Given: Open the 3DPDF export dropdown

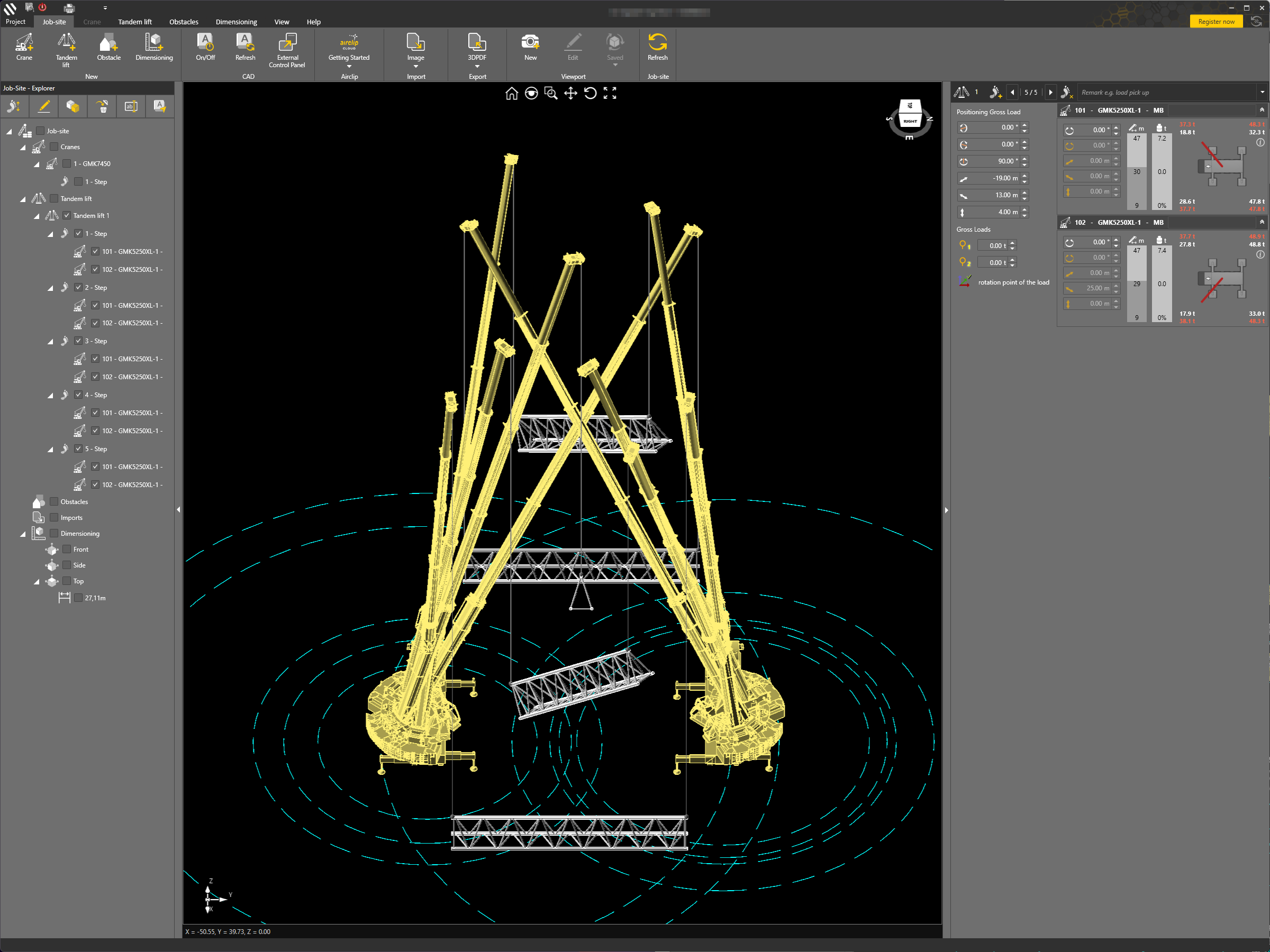Looking at the screenshot, I should [x=477, y=67].
